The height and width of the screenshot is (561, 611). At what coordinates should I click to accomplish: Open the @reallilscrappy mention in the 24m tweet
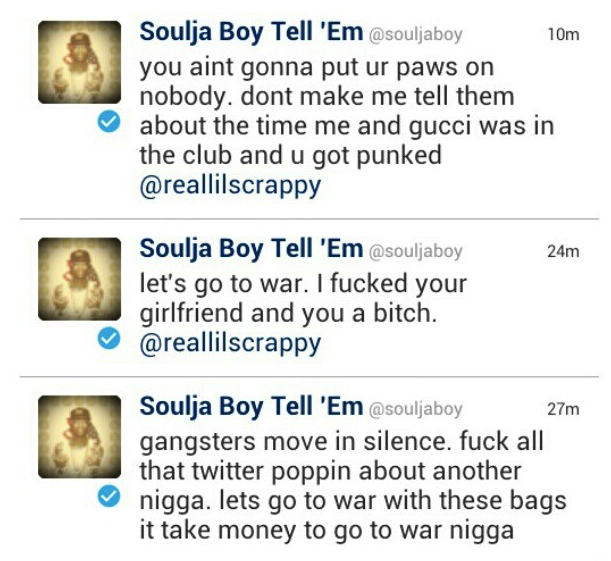coord(230,344)
